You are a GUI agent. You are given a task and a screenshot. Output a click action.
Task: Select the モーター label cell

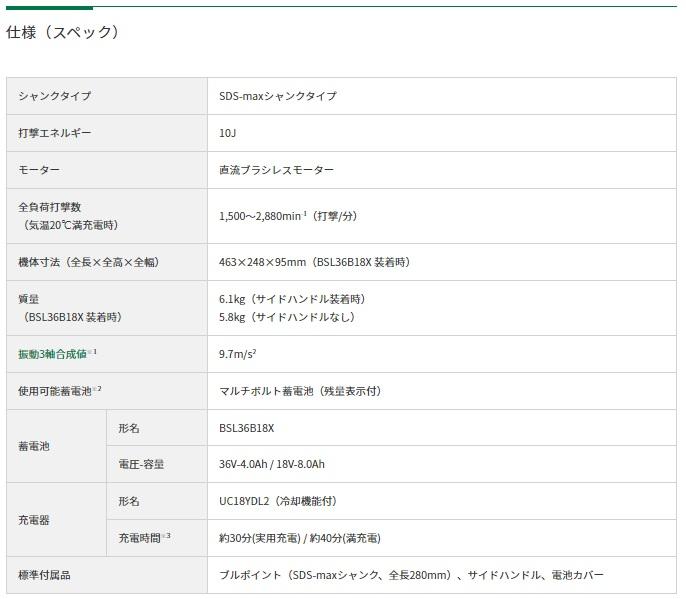(x=107, y=170)
